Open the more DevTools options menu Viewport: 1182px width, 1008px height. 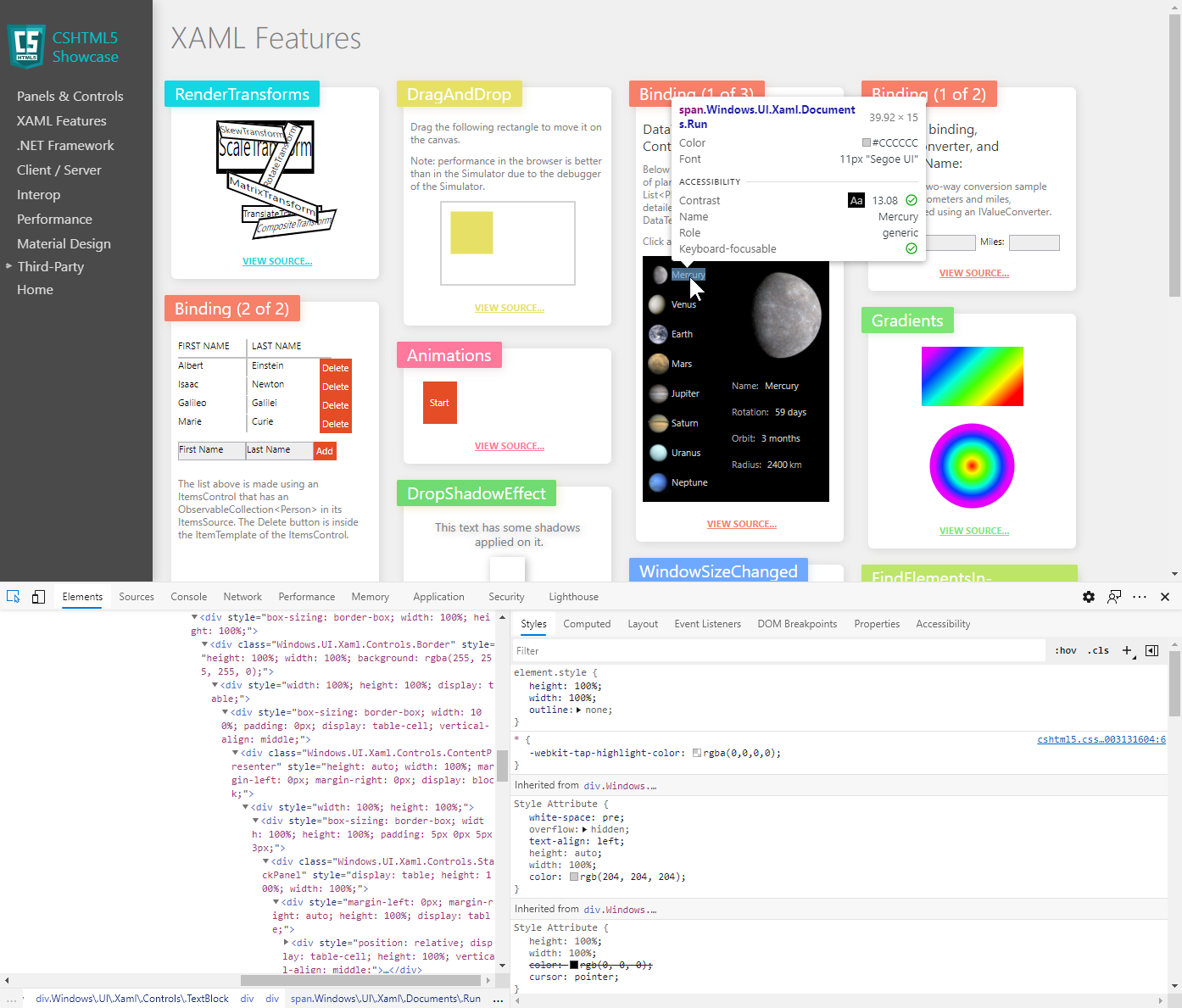point(1140,596)
